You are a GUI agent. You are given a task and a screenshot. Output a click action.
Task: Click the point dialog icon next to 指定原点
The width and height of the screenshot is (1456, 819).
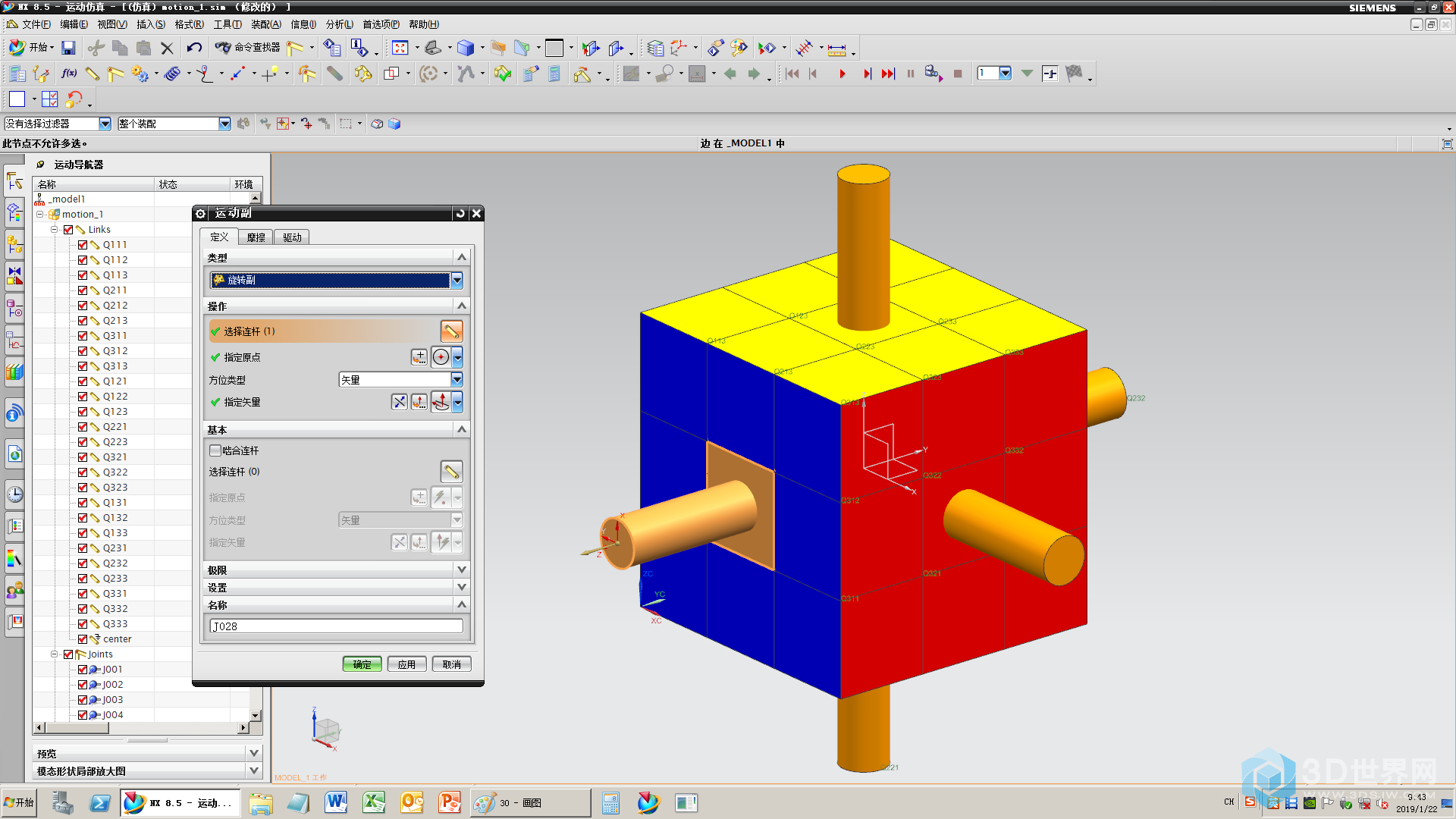click(419, 357)
